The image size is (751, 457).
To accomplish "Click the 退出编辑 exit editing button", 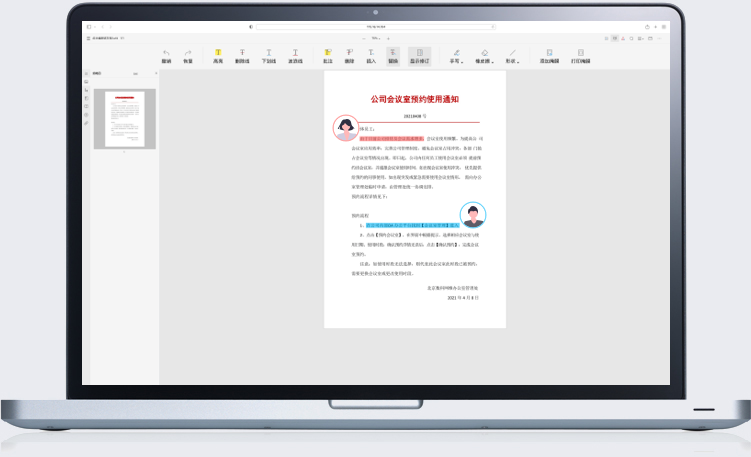I will [548, 55].
